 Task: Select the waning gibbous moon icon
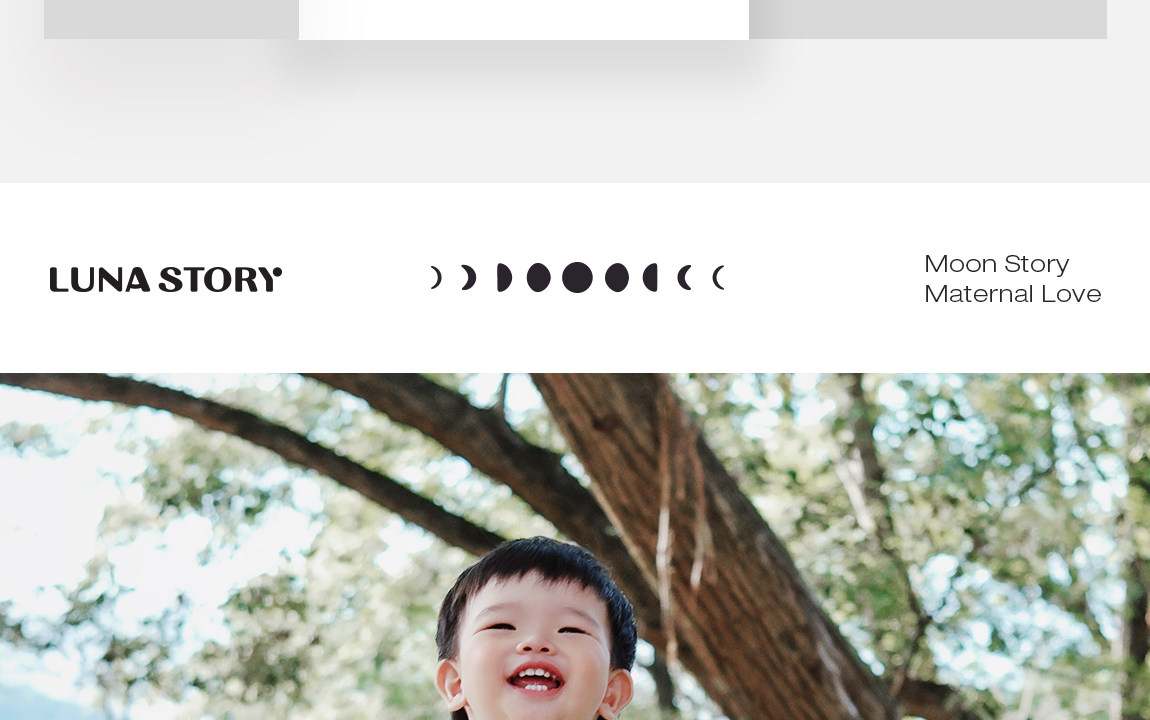click(617, 277)
